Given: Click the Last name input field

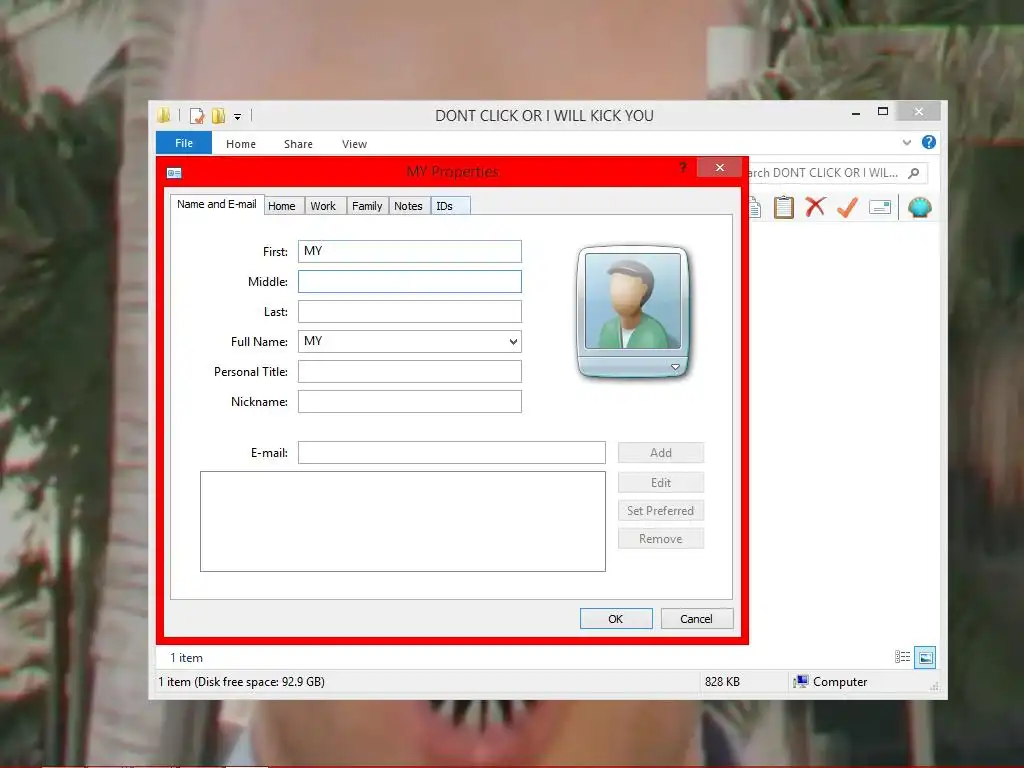Looking at the screenshot, I should 409,312.
